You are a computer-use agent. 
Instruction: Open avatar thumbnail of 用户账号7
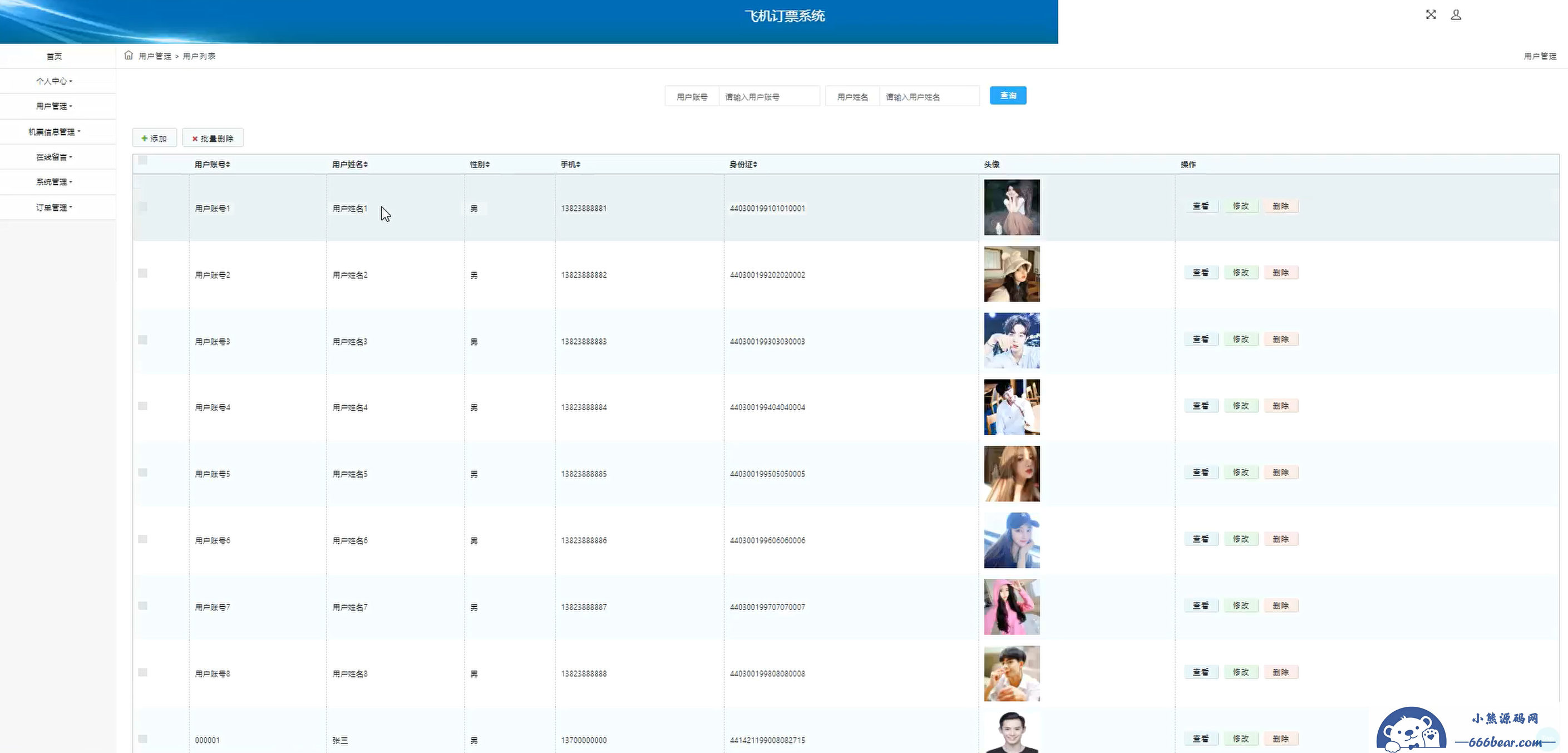pos(1012,607)
